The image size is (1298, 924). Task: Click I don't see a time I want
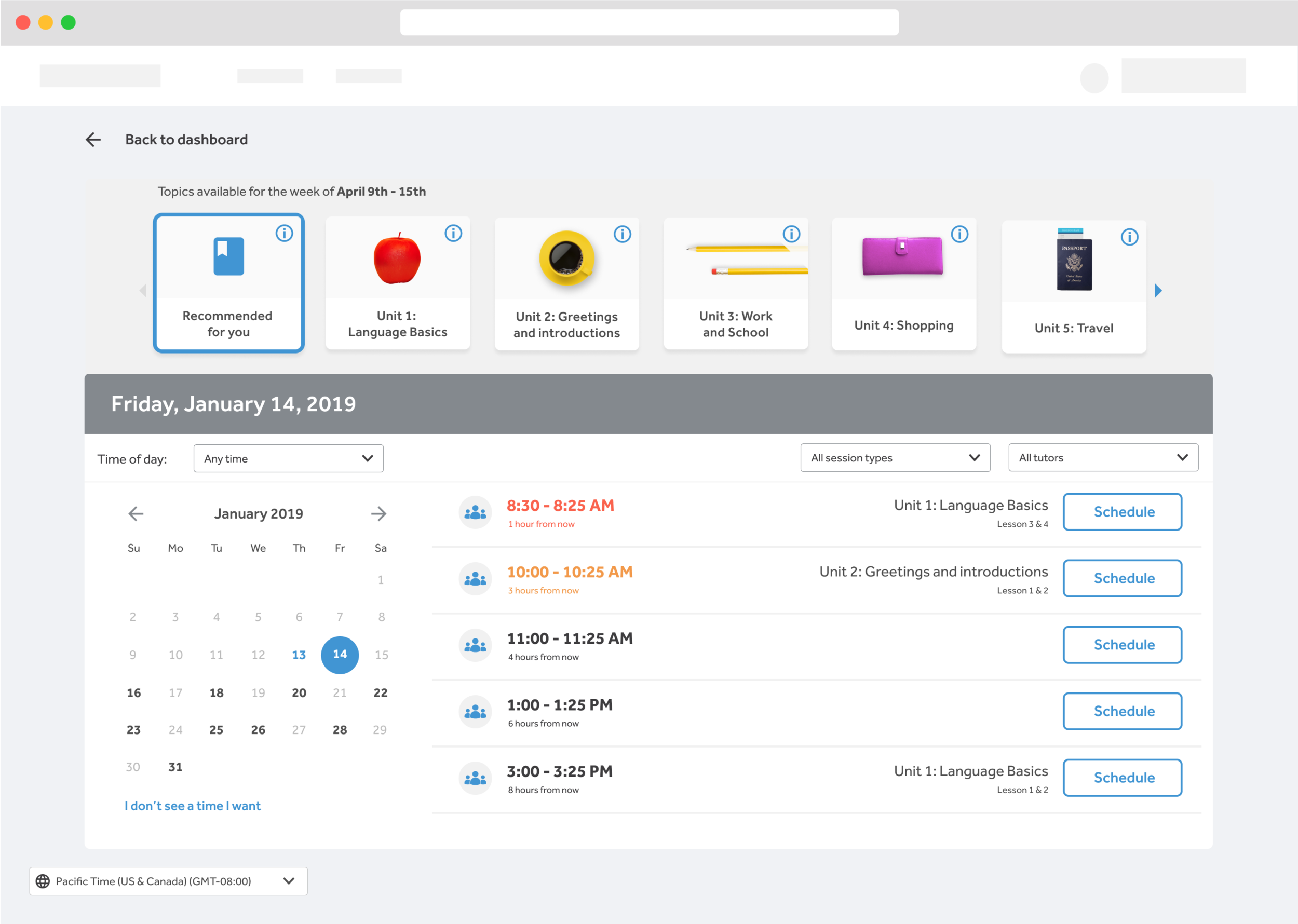tap(192, 806)
